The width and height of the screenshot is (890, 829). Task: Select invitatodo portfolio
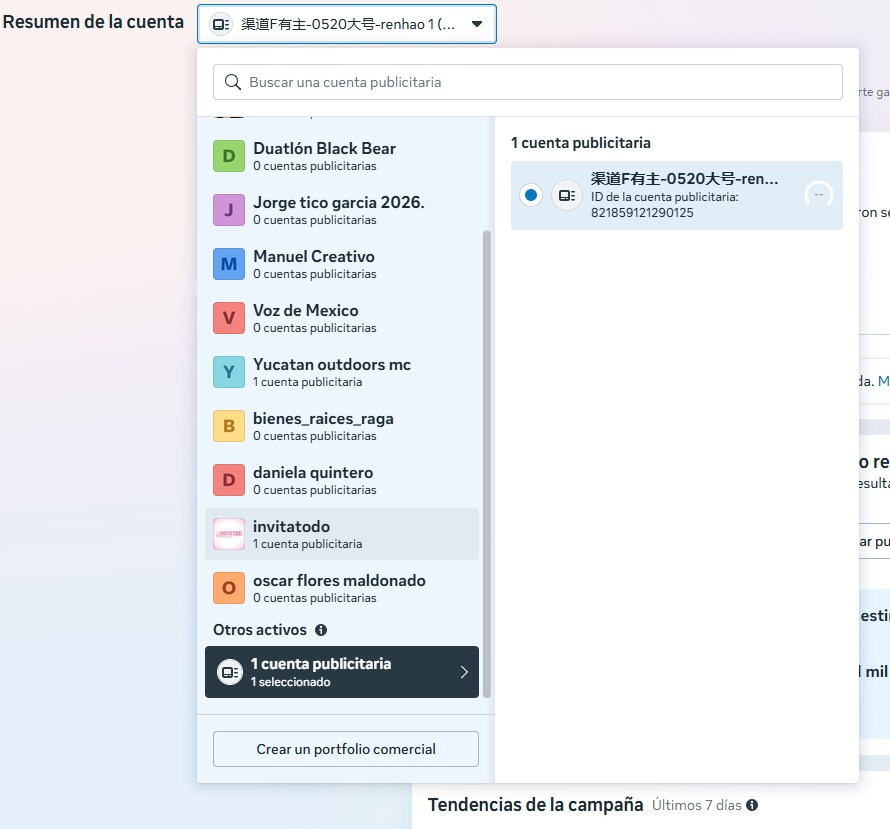click(x=342, y=534)
